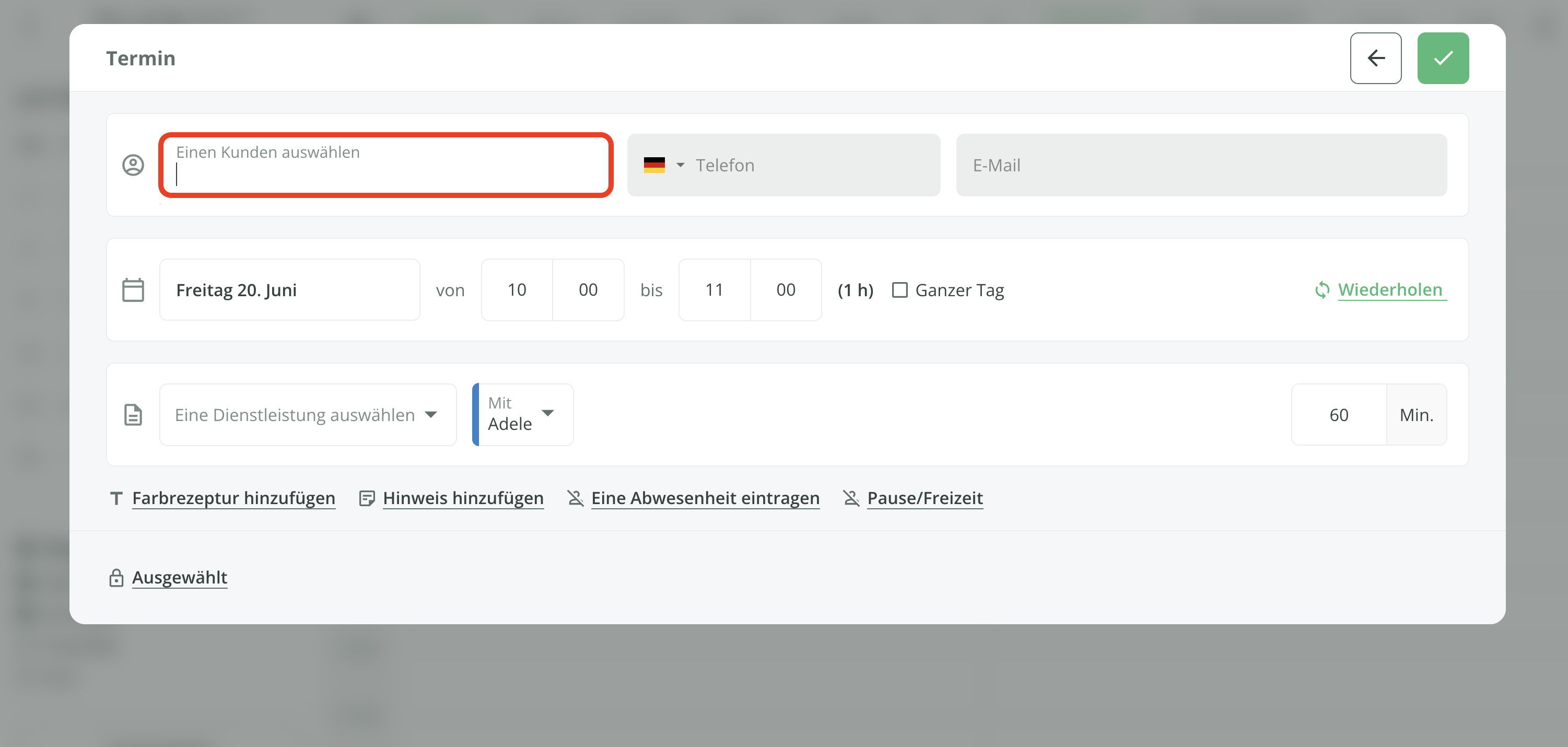Click the back arrow button
Viewport: 1568px width, 747px height.
(1375, 58)
